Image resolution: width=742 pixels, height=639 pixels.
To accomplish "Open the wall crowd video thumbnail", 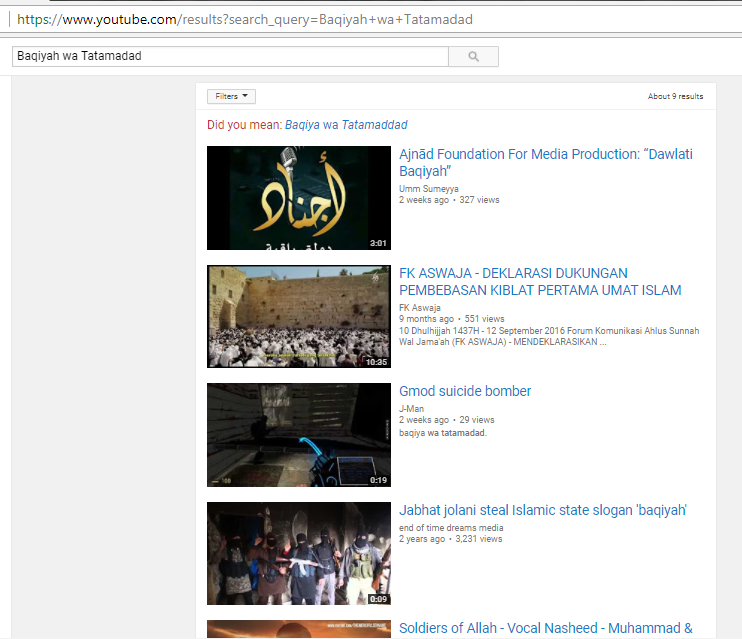I will tap(299, 316).
